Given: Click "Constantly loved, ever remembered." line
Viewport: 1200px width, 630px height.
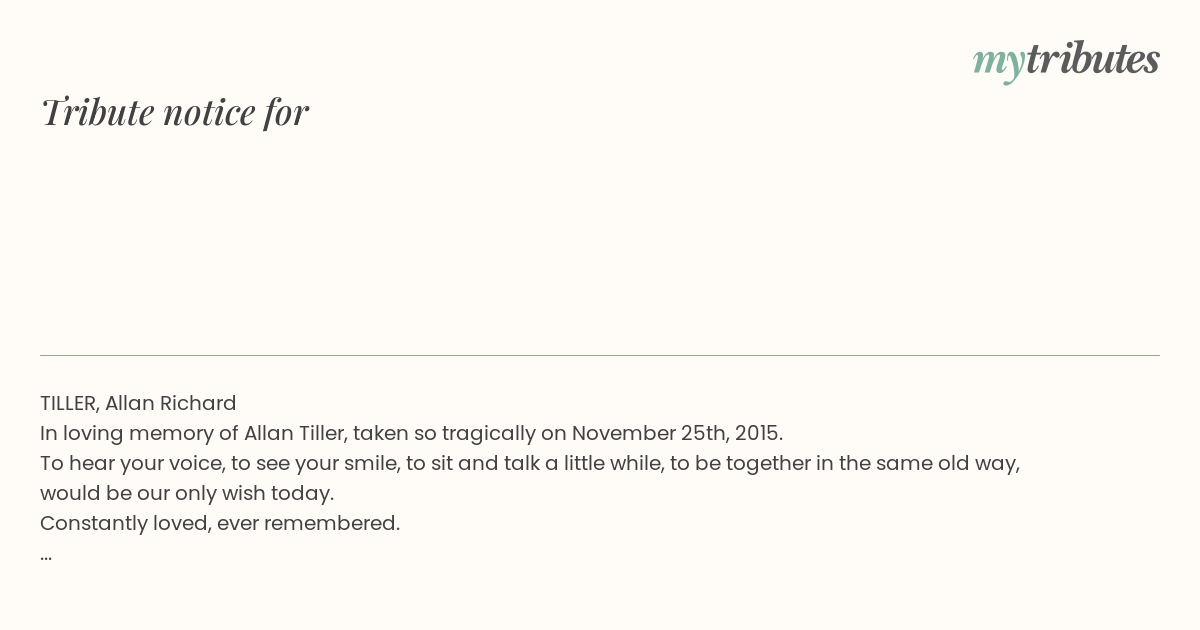Looking at the screenshot, I should (220, 523).
